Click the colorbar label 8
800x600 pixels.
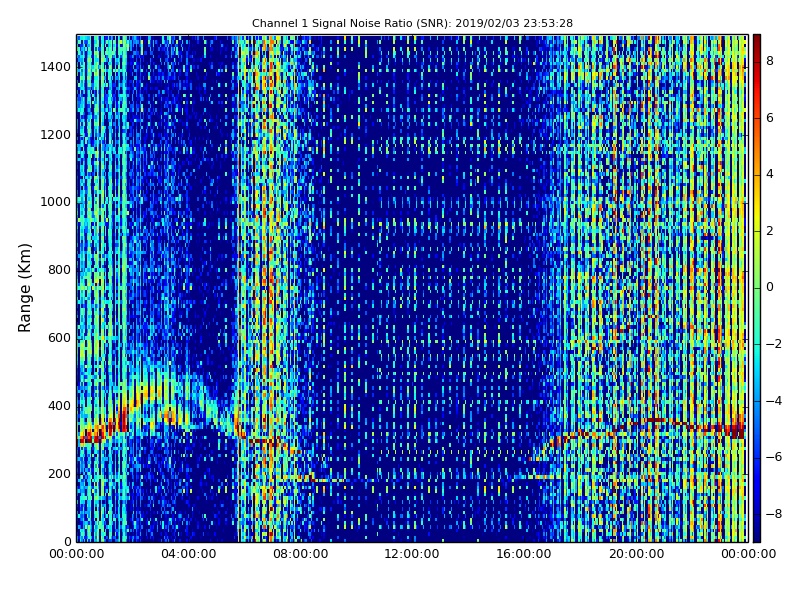click(x=770, y=61)
